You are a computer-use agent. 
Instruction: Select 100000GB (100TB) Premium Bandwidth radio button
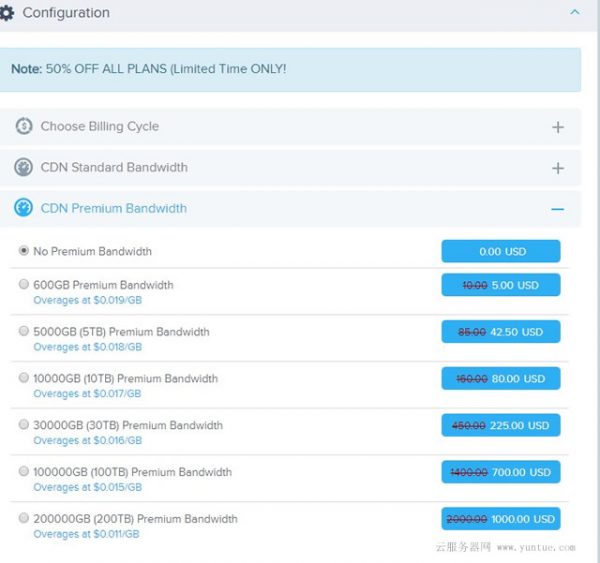click(x=24, y=472)
